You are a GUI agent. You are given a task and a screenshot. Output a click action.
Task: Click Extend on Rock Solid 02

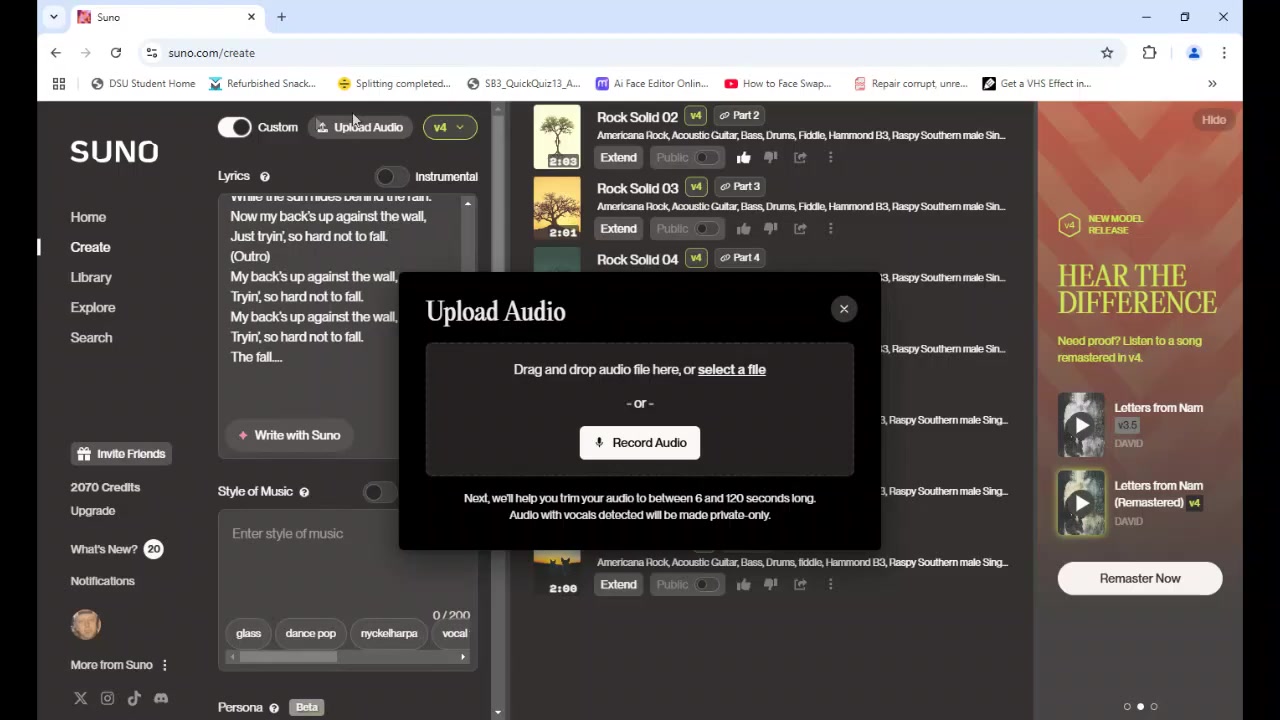click(x=618, y=157)
